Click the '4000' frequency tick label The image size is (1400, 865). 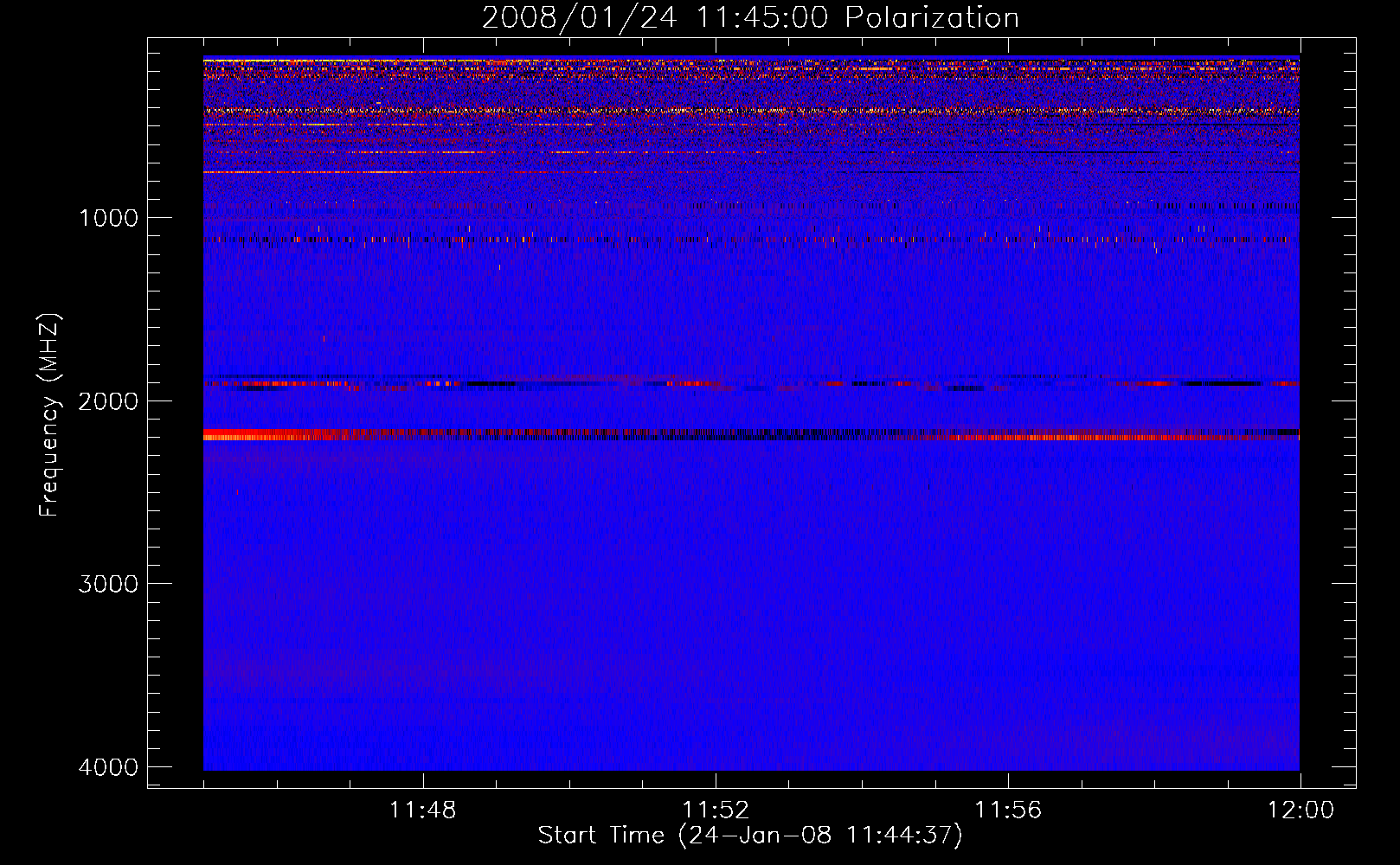(x=108, y=767)
